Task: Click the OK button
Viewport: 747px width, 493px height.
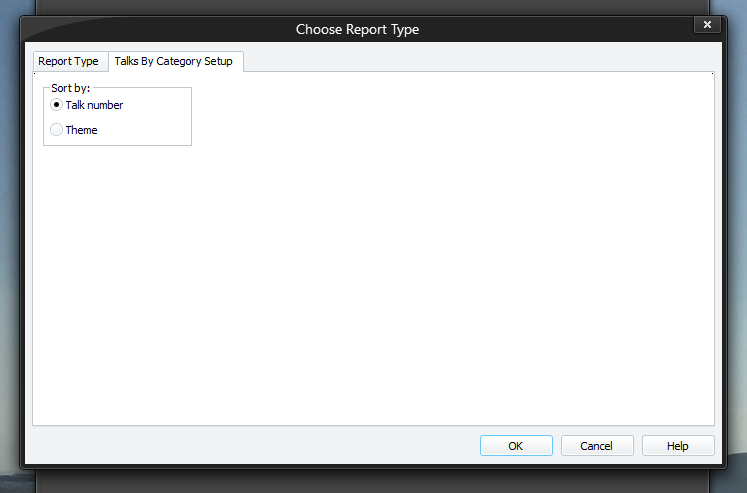Action: pyautogui.click(x=515, y=446)
